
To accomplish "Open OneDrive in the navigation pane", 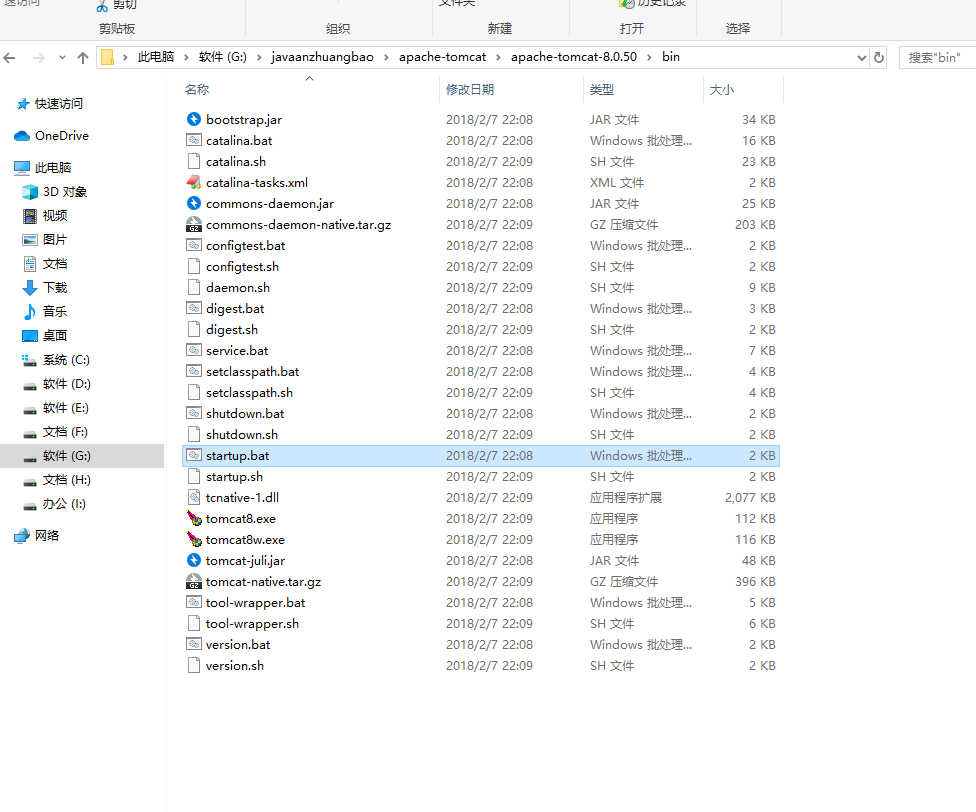I will (x=61, y=136).
